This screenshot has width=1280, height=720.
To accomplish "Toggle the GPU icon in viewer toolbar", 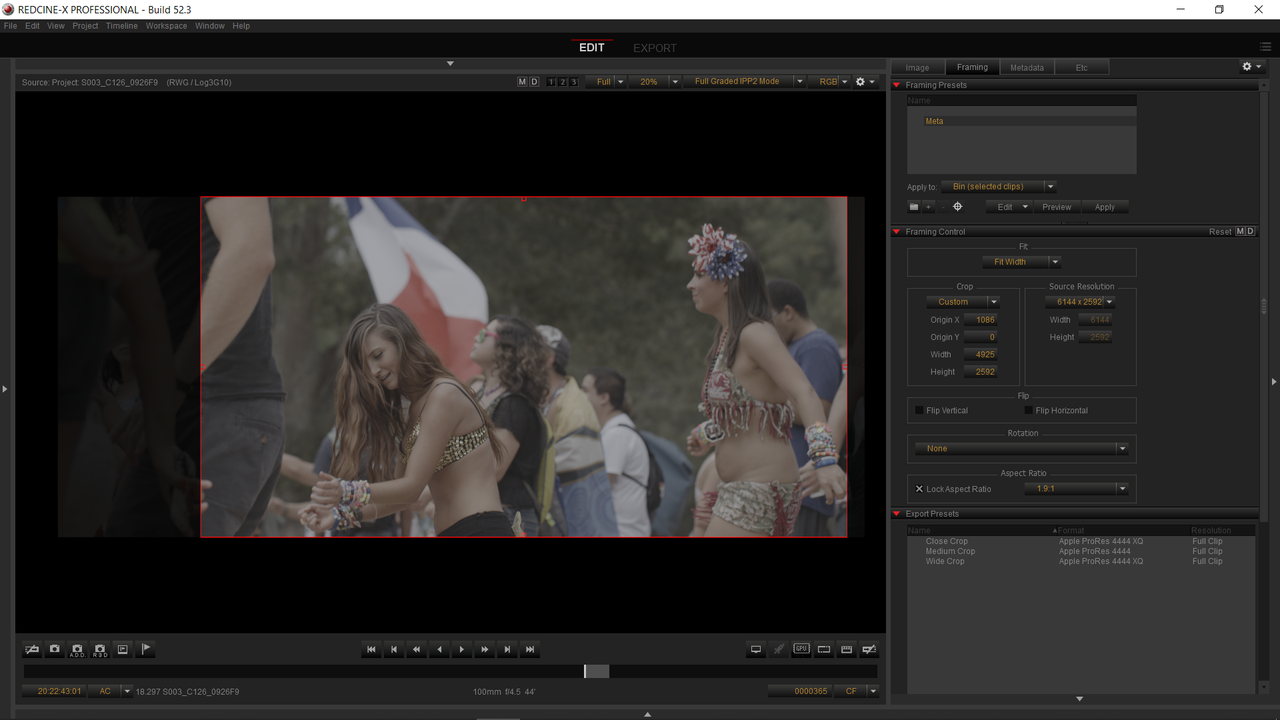I will point(801,649).
